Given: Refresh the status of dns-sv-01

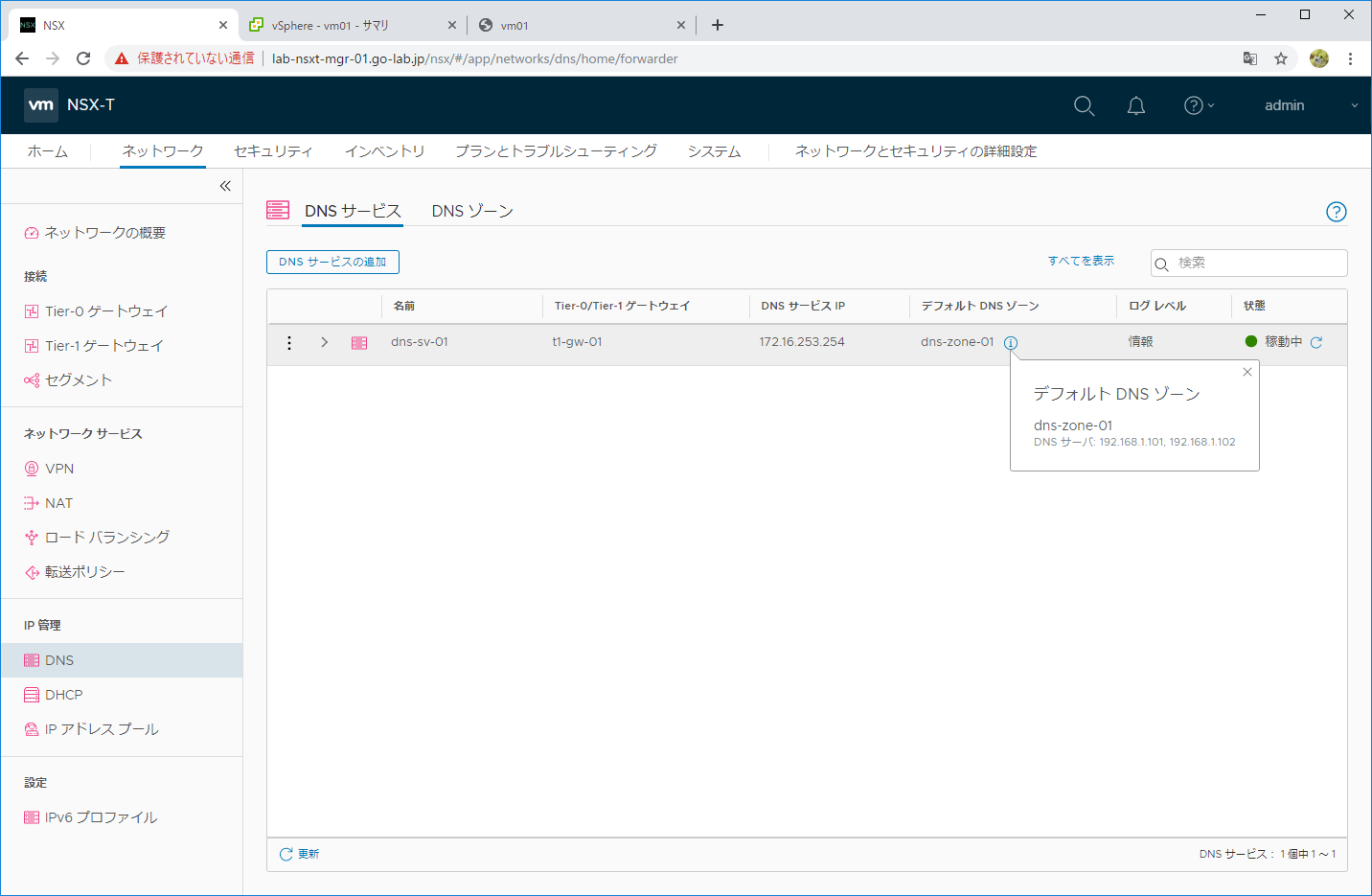Looking at the screenshot, I should point(1316,342).
